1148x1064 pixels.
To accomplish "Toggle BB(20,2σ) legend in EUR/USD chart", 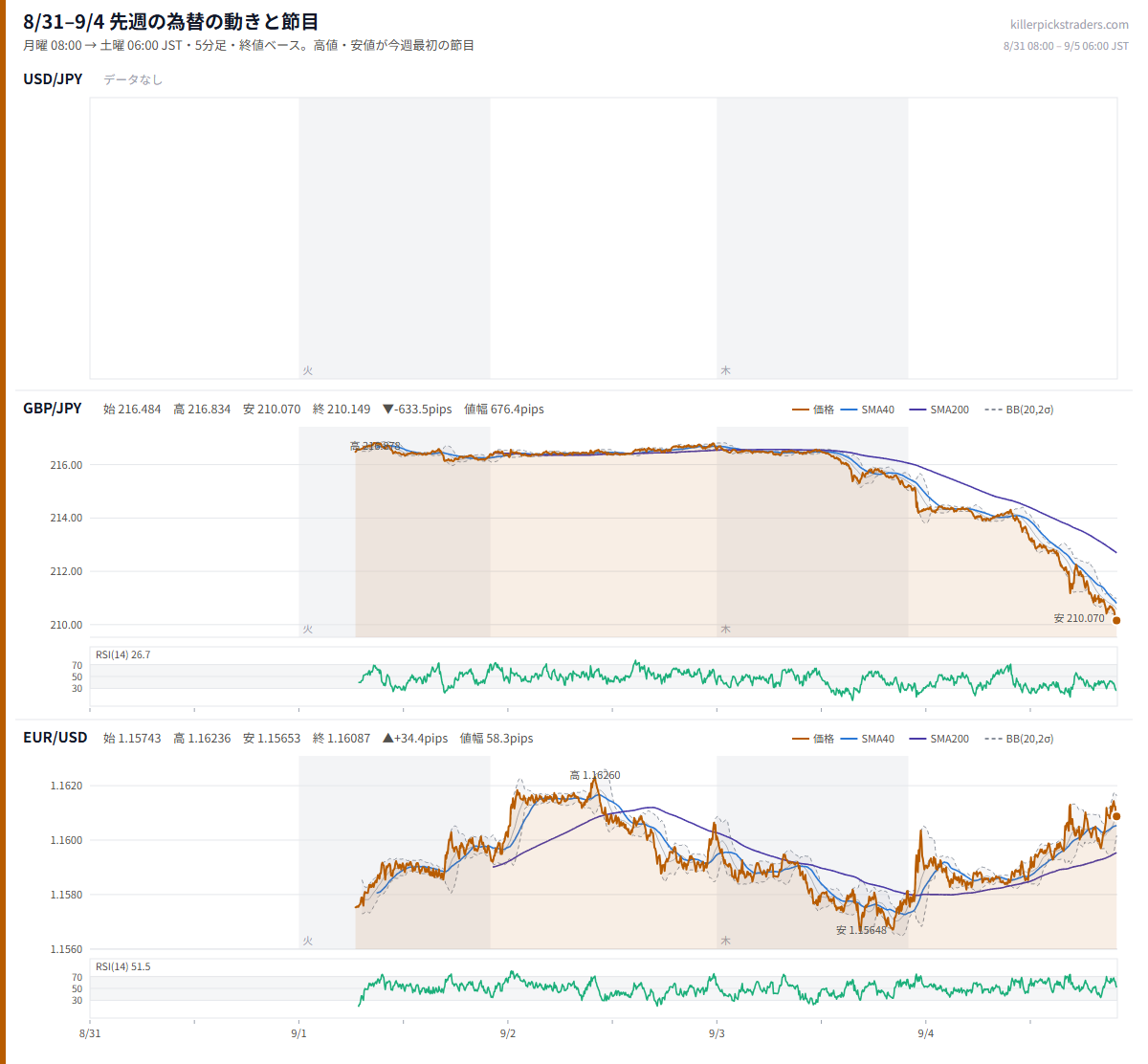I will click(1019, 739).
